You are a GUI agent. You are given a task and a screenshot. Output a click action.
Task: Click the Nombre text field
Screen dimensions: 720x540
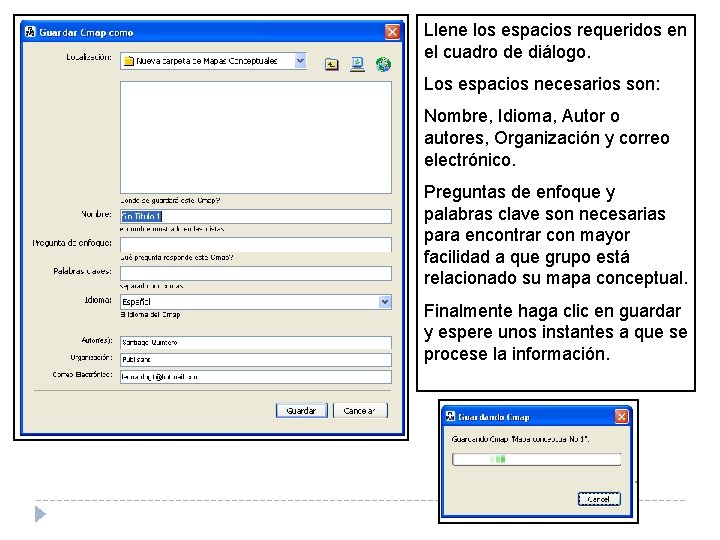click(256, 216)
